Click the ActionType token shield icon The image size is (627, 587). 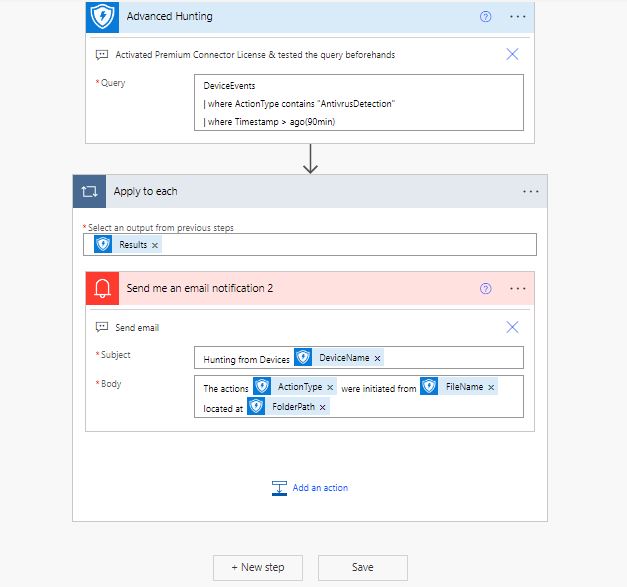pos(262,386)
